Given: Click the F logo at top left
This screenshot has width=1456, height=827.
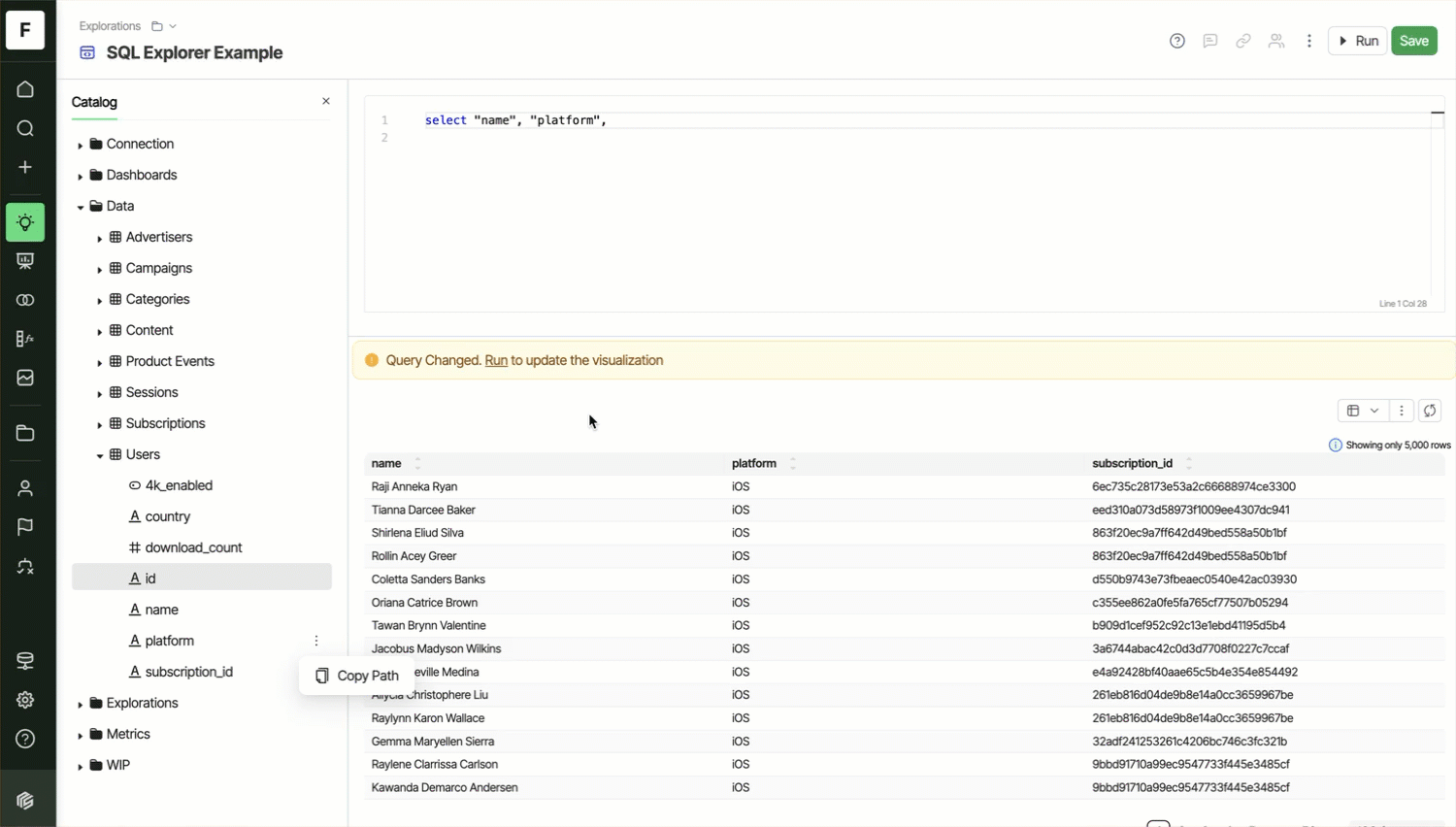Looking at the screenshot, I should point(25,30).
